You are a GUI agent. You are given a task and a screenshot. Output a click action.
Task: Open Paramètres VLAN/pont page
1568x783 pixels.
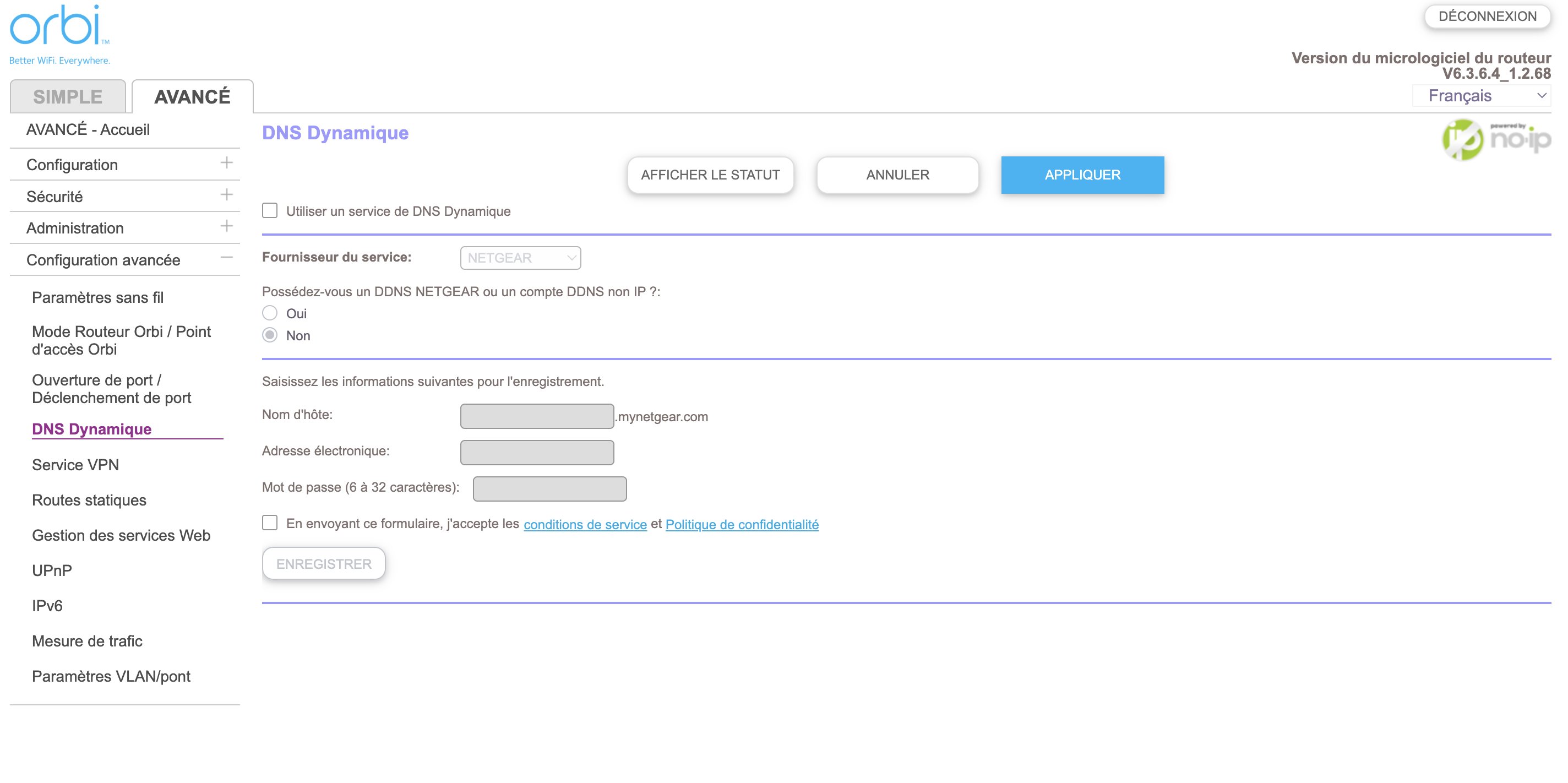point(111,676)
